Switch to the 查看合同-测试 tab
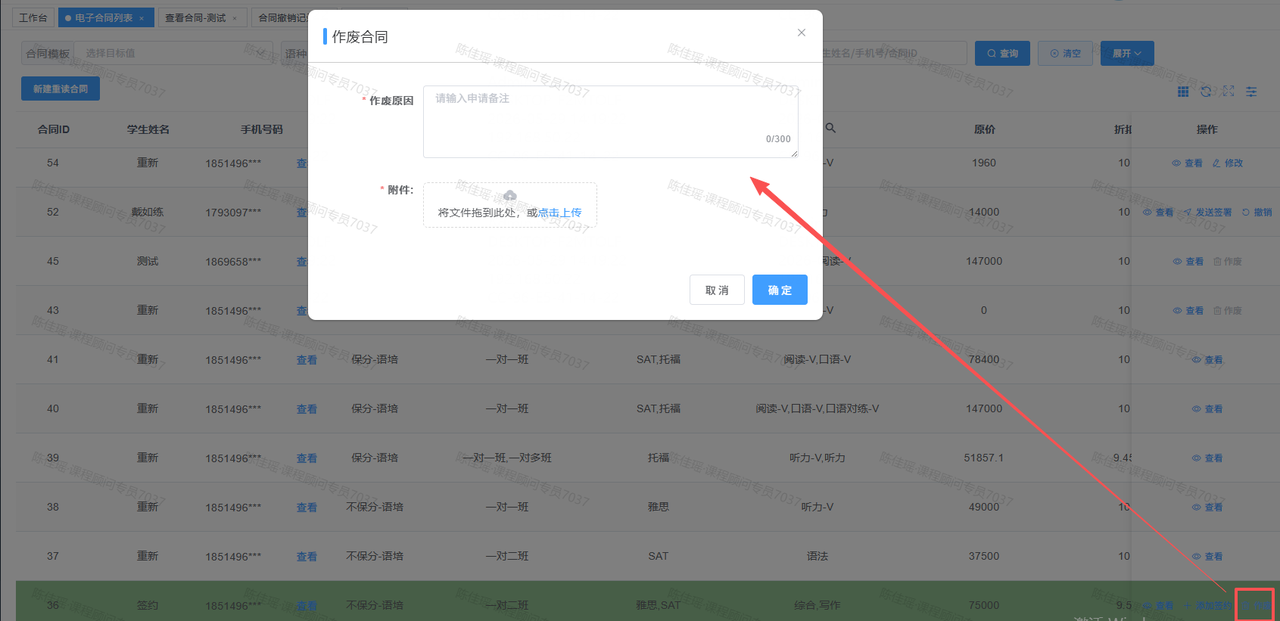Viewport: 1280px width, 621px height. click(x=202, y=18)
